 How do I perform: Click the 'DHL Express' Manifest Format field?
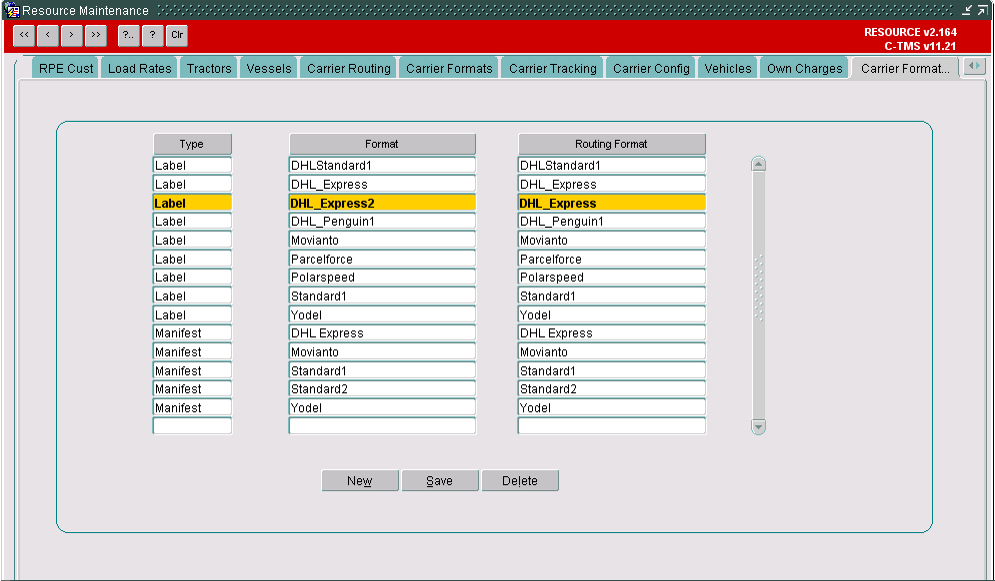click(382, 333)
